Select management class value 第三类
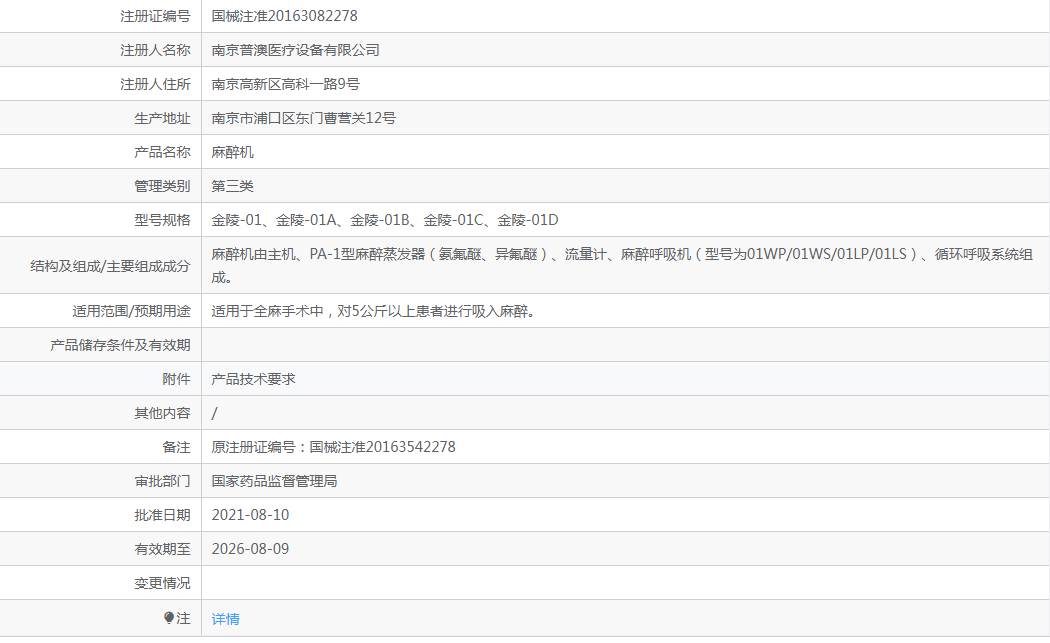The width and height of the screenshot is (1050, 643). (x=232, y=186)
